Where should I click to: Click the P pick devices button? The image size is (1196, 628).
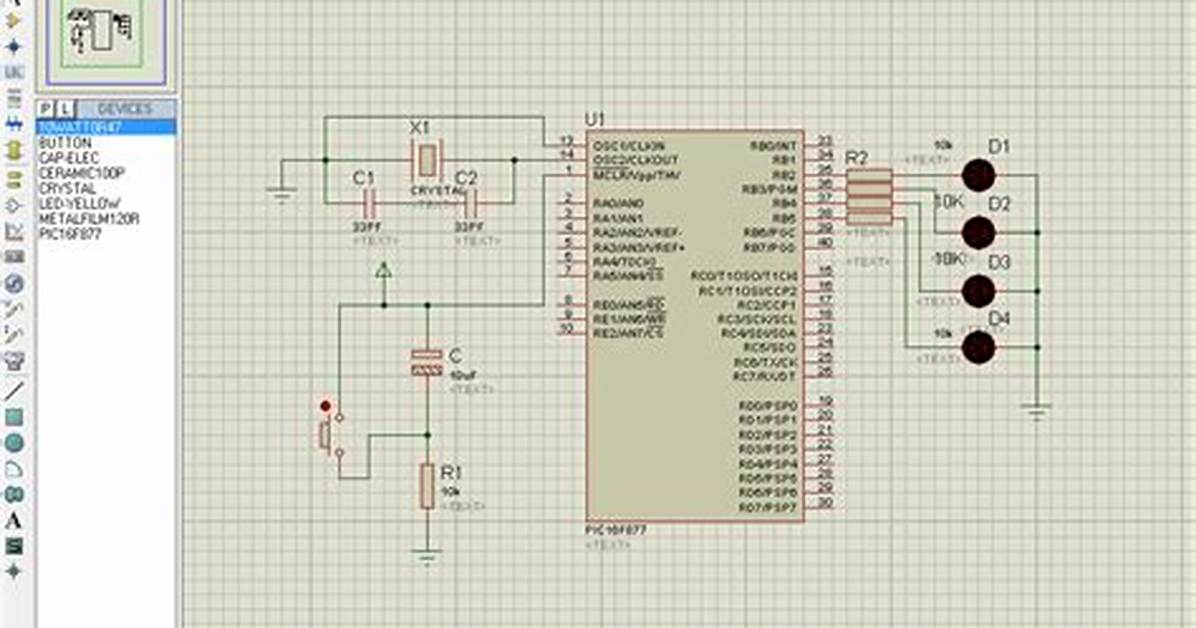click(x=47, y=109)
